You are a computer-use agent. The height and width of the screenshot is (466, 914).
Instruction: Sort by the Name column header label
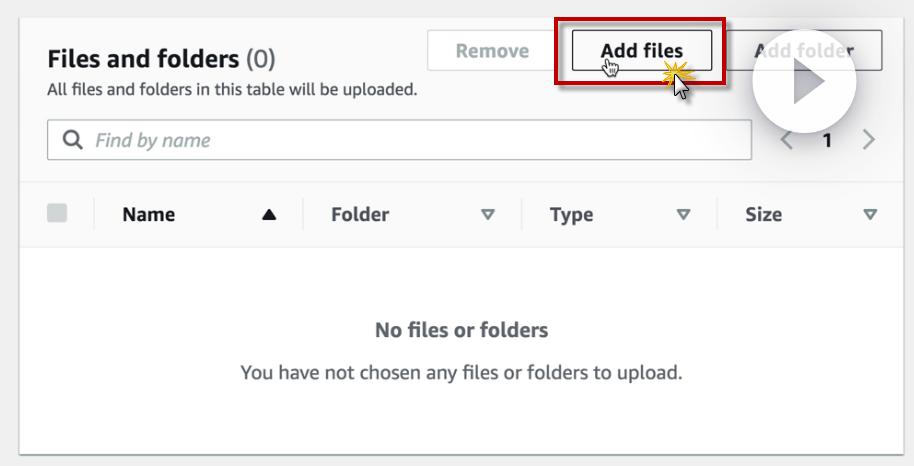point(148,215)
